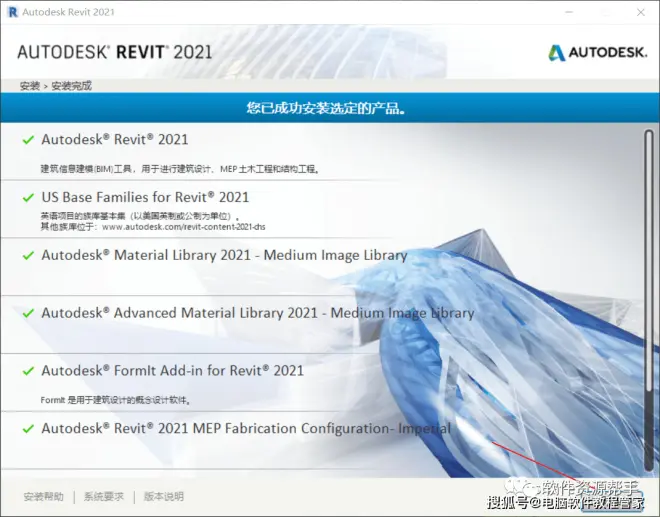Click the BIM tool description under Revit 2021
Image resolution: width=660 pixels, height=517 pixels.
(x=180, y=169)
